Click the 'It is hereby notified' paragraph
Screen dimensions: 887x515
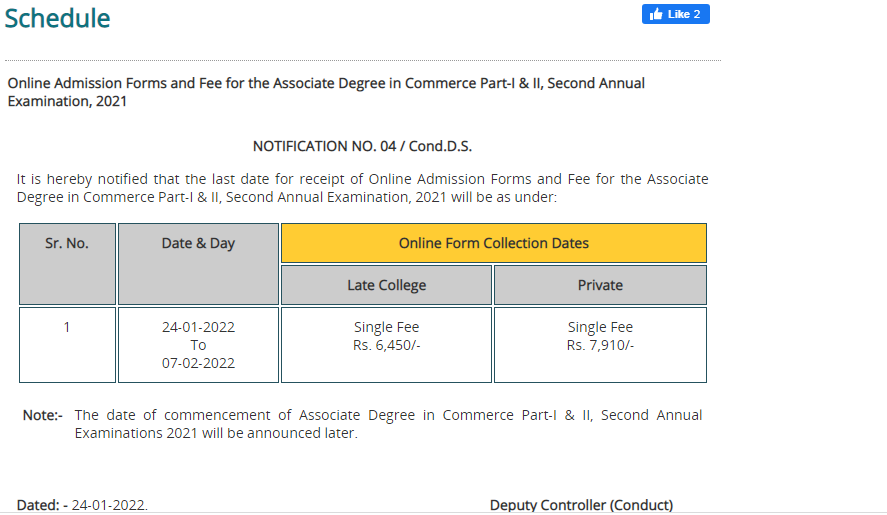(362, 188)
